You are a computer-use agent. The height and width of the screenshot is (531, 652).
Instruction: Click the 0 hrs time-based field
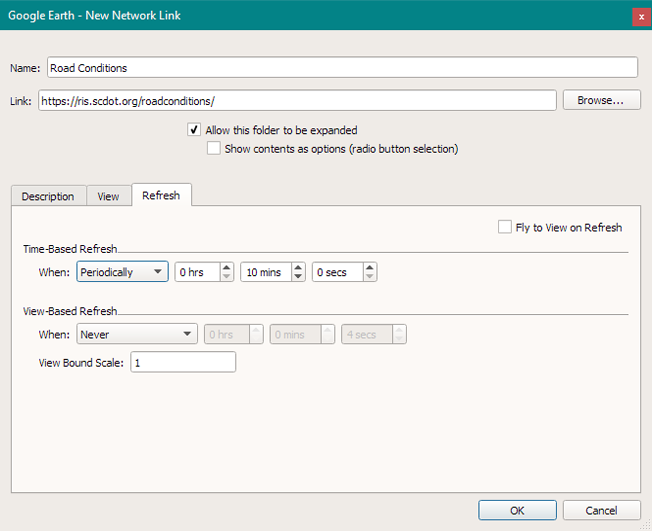click(198, 272)
